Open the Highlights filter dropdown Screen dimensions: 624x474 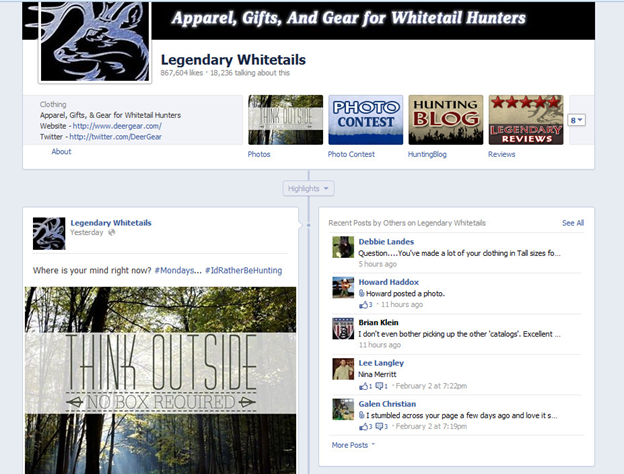tap(308, 188)
